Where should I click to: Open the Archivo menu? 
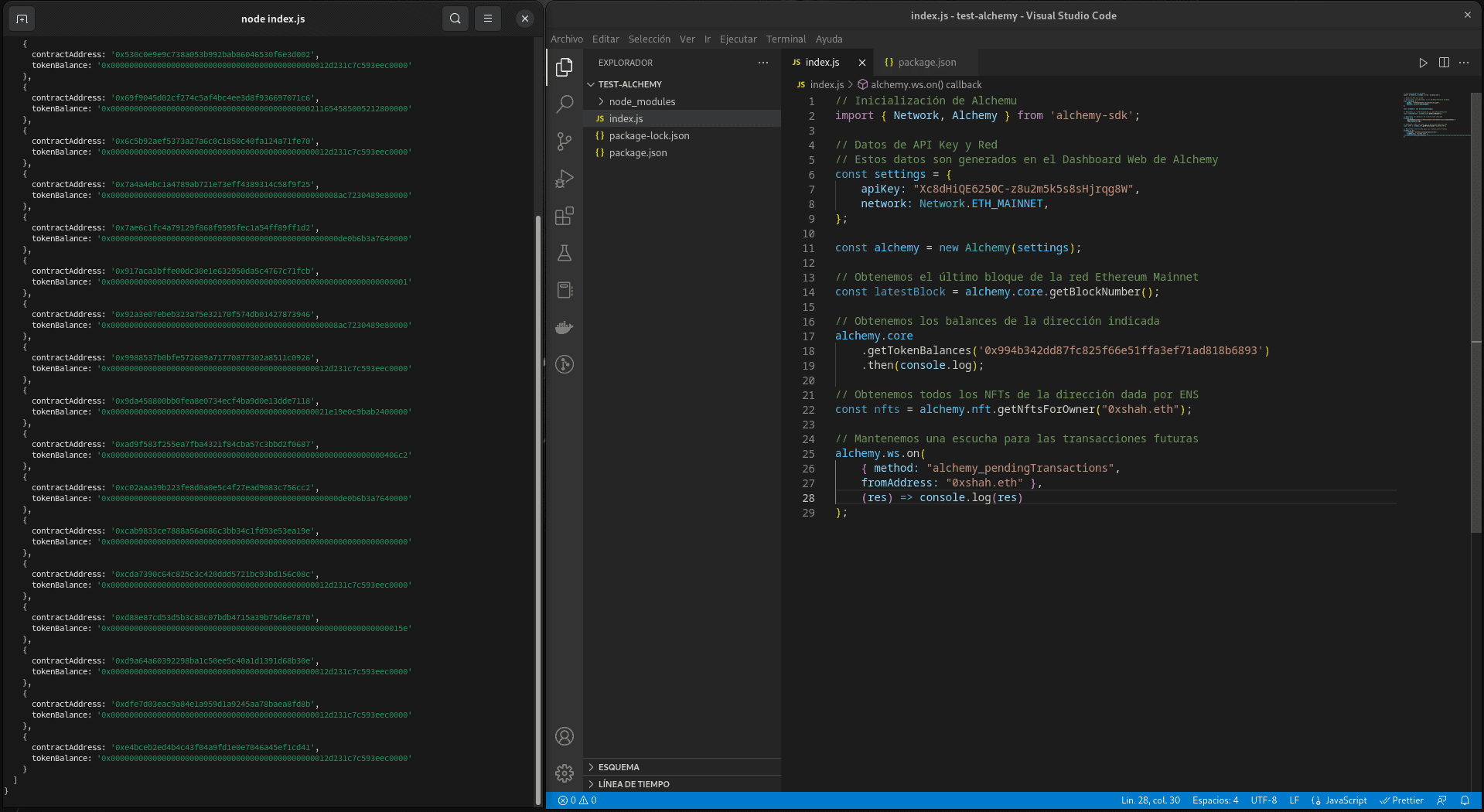[567, 39]
